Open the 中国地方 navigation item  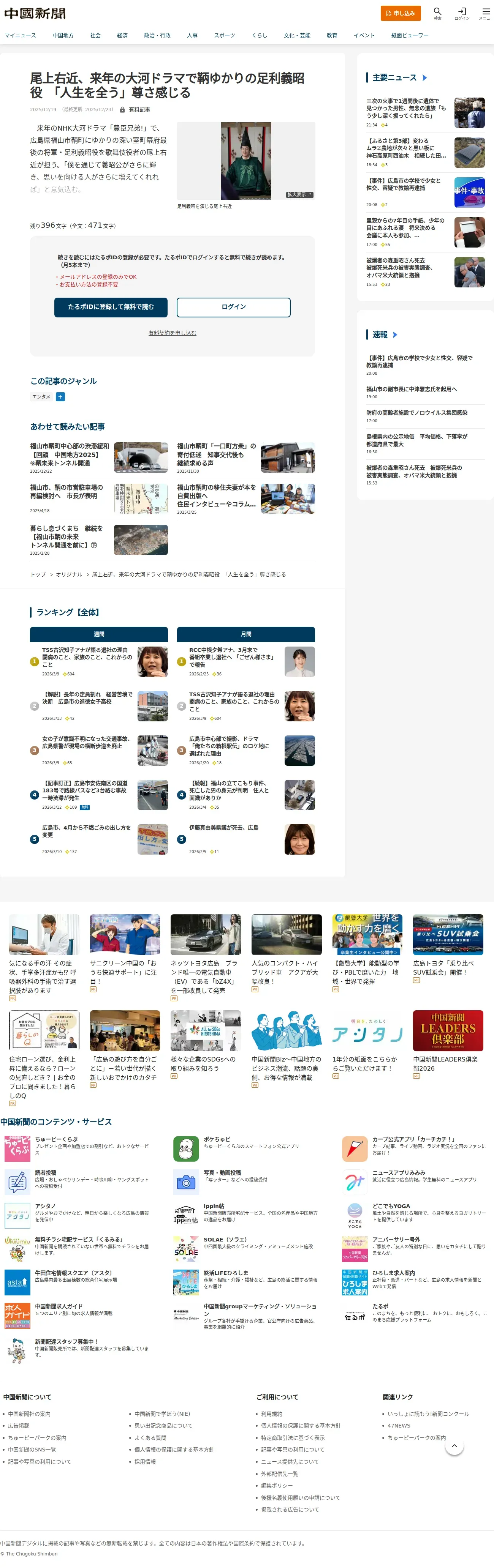pos(63,35)
